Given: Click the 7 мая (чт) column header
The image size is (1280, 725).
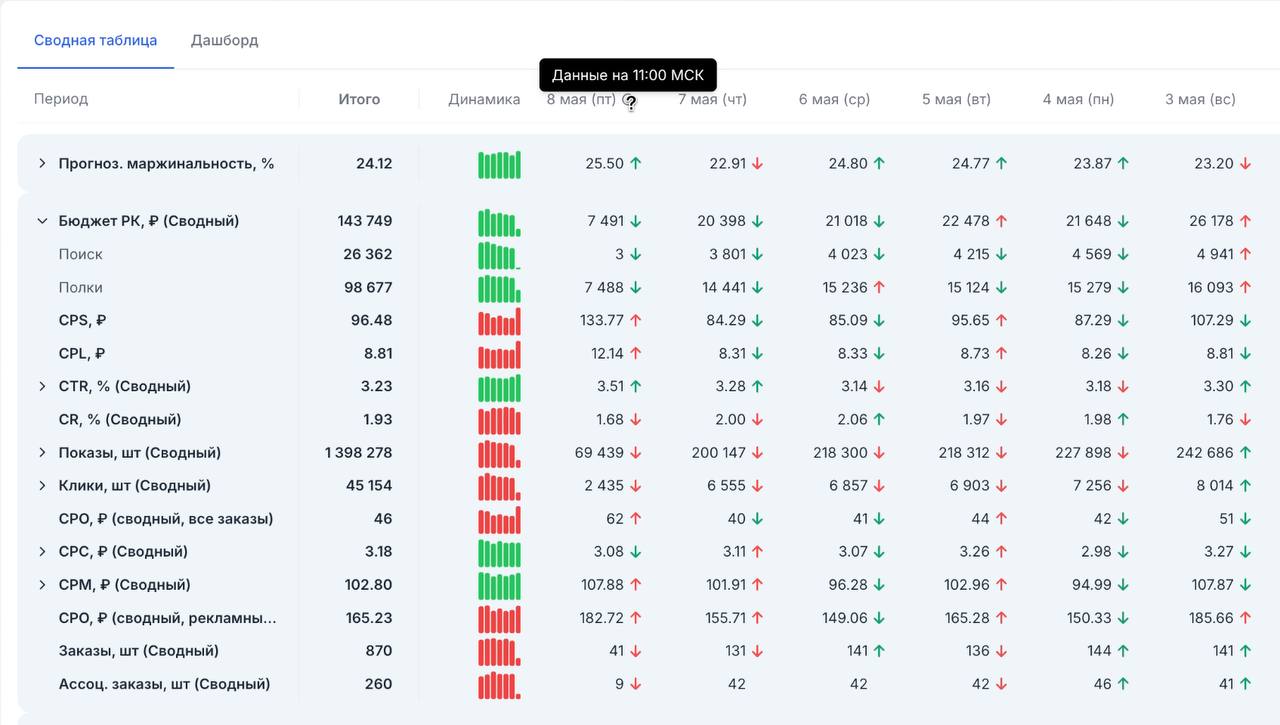Looking at the screenshot, I should 712,99.
